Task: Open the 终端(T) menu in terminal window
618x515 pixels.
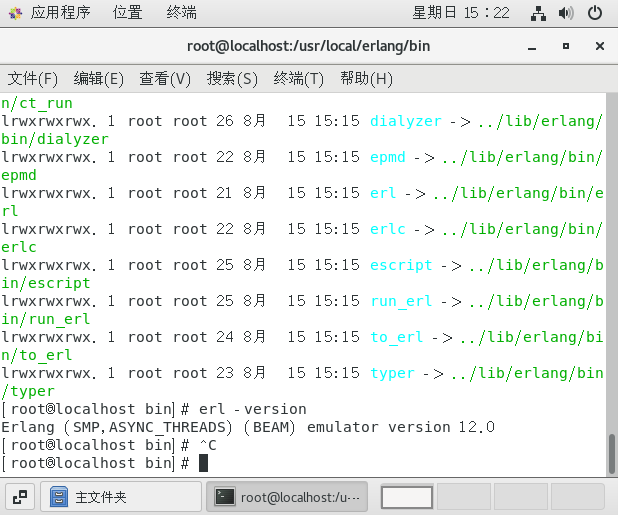Action: coord(298,78)
